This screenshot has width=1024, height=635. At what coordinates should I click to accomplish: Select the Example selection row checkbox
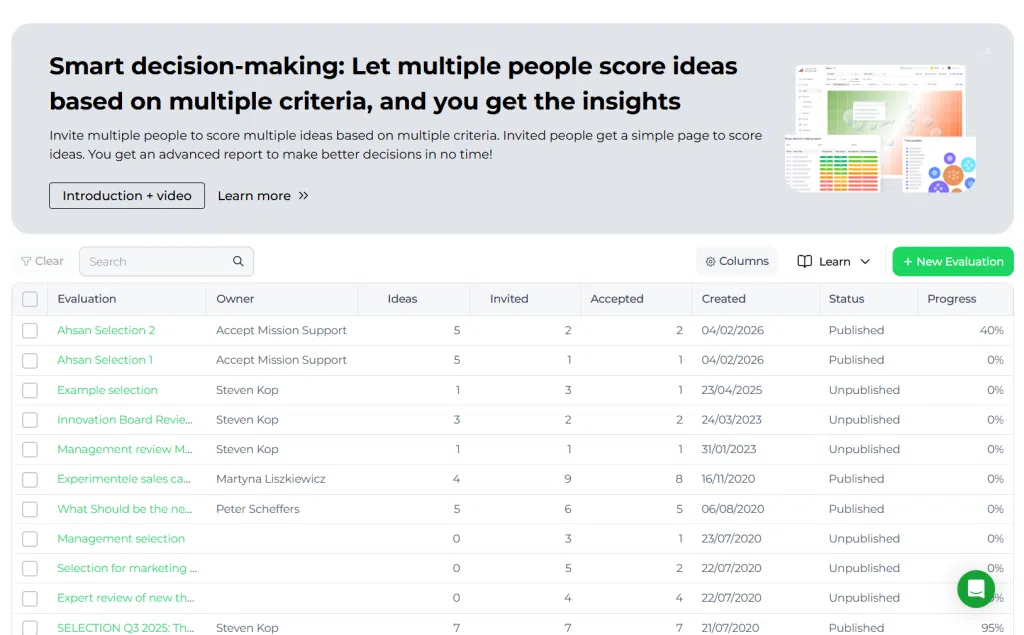[x=30, y=390]
